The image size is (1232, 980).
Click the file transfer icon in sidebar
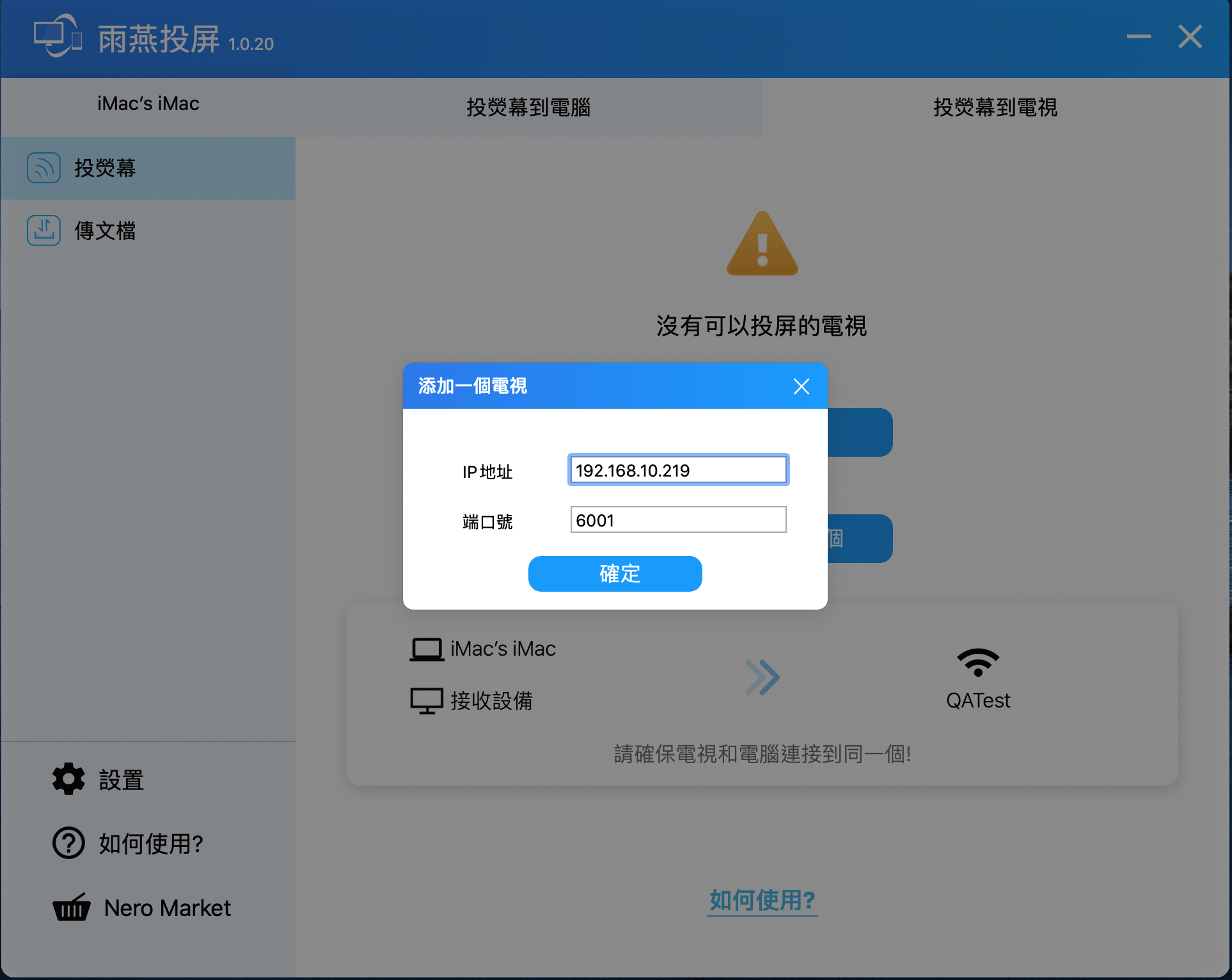[43, 230]
